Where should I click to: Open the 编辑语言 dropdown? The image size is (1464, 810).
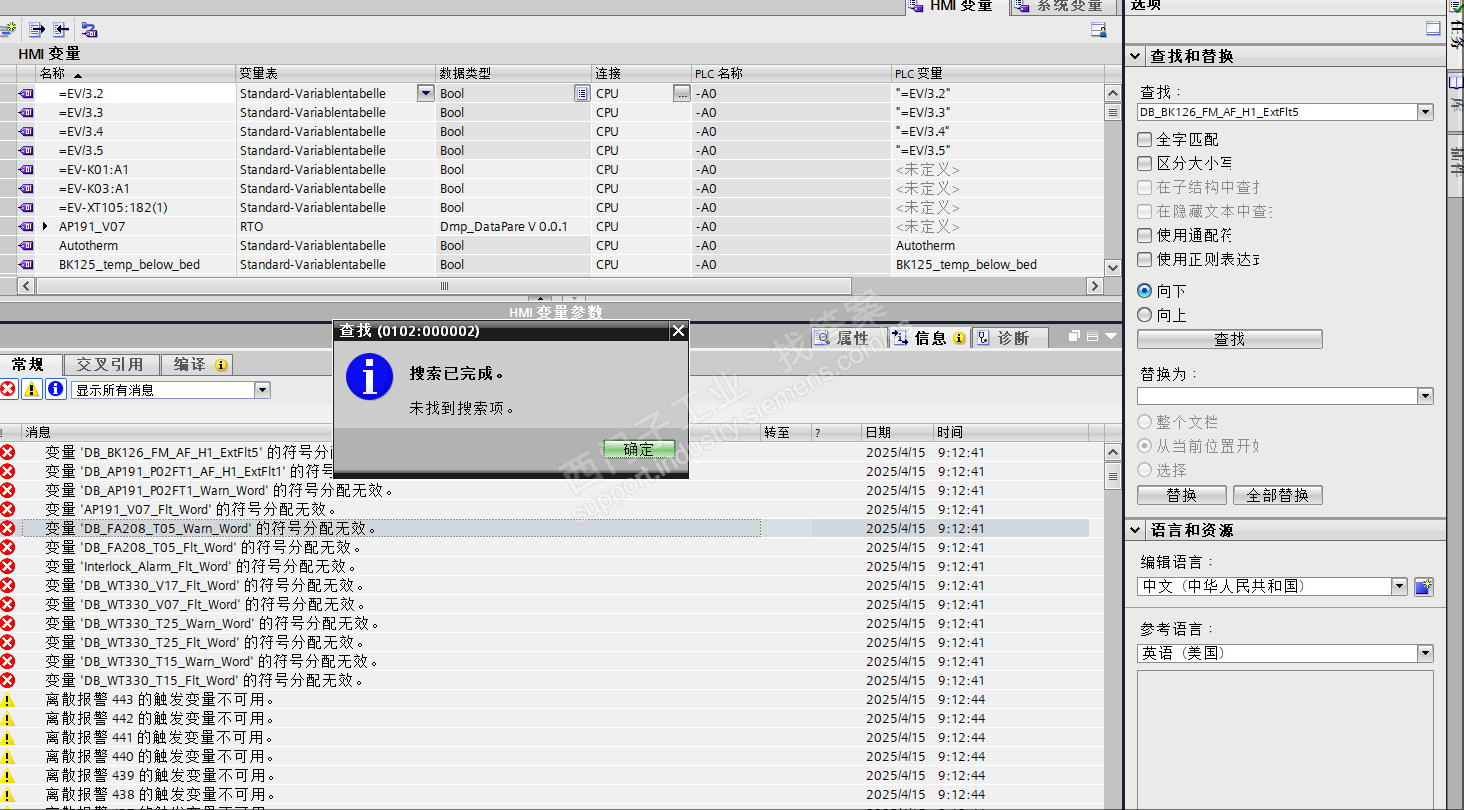tap(1400, 587)
